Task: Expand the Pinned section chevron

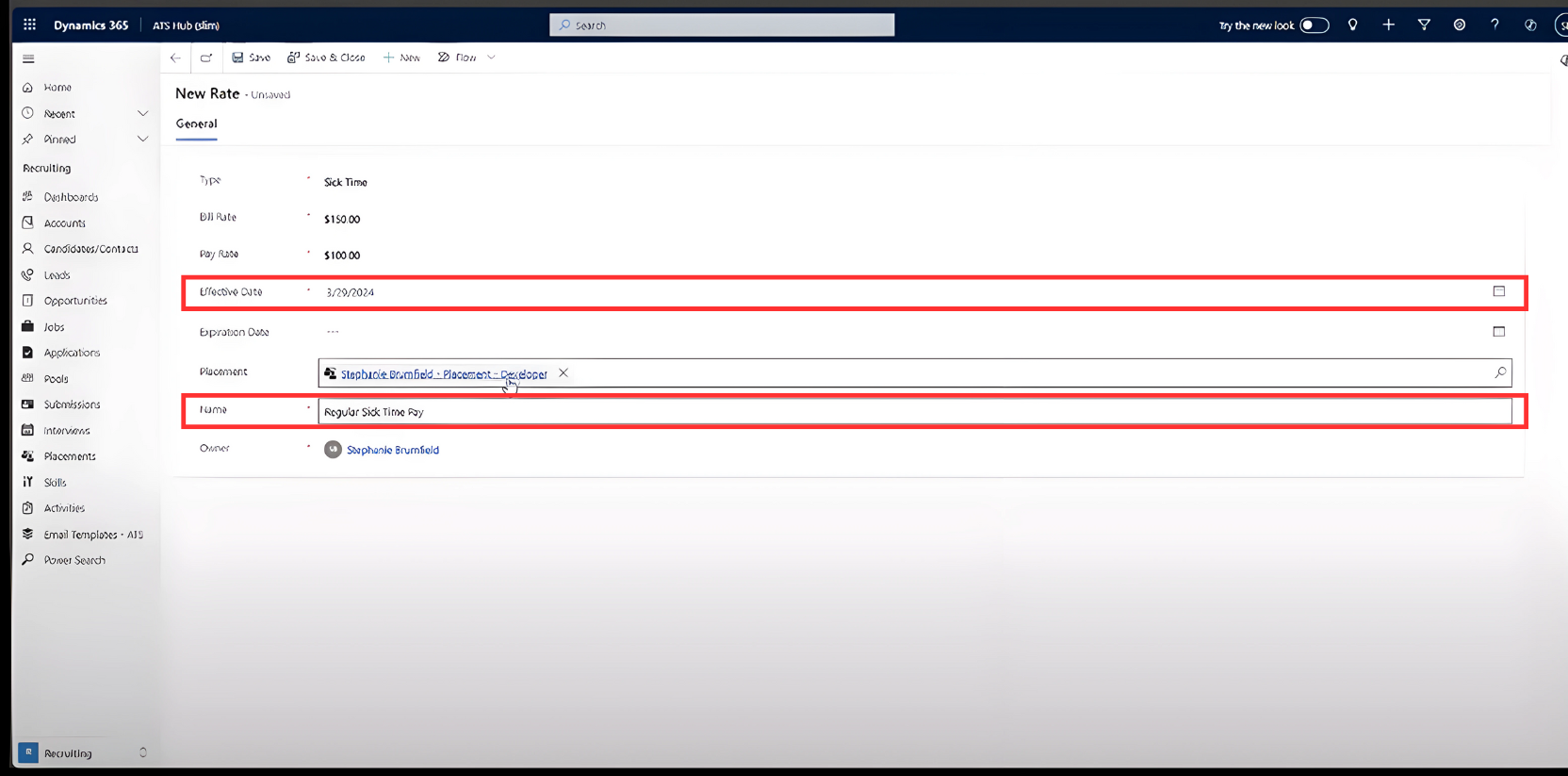Action: click(143, 139)
